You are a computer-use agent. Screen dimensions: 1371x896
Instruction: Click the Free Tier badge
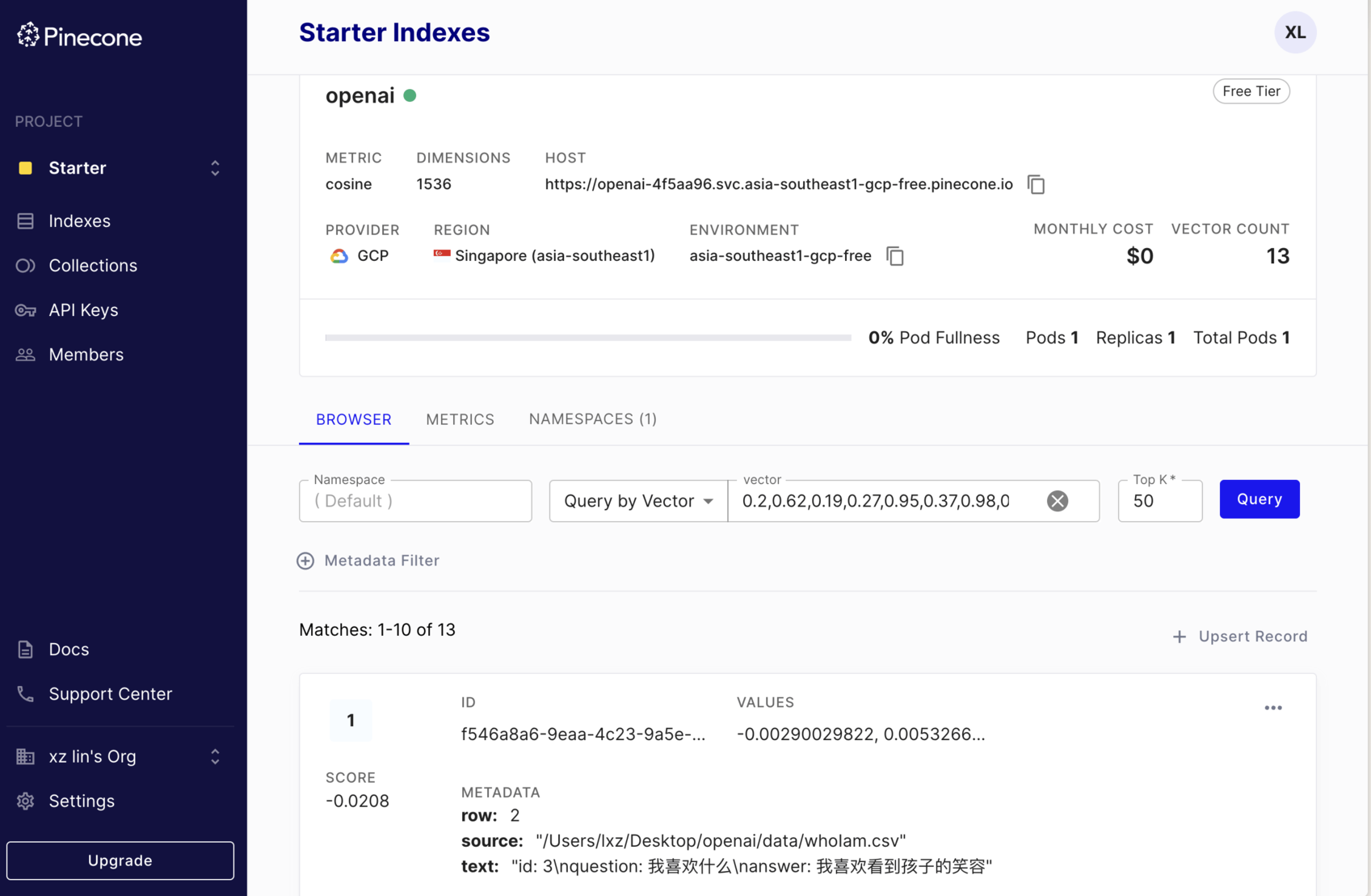tap(1251, 91)
